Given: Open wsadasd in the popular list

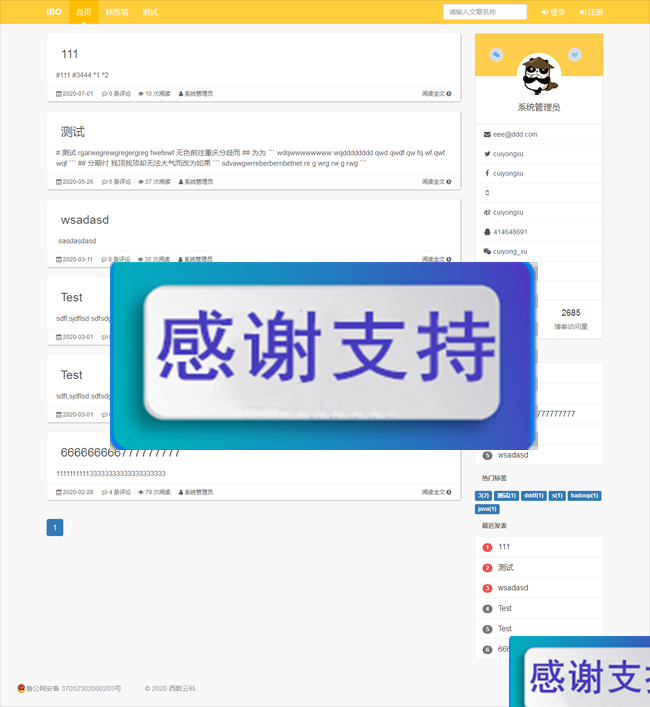Looking at the screenshot, I should pyautogui.click(x=513, y=455).
